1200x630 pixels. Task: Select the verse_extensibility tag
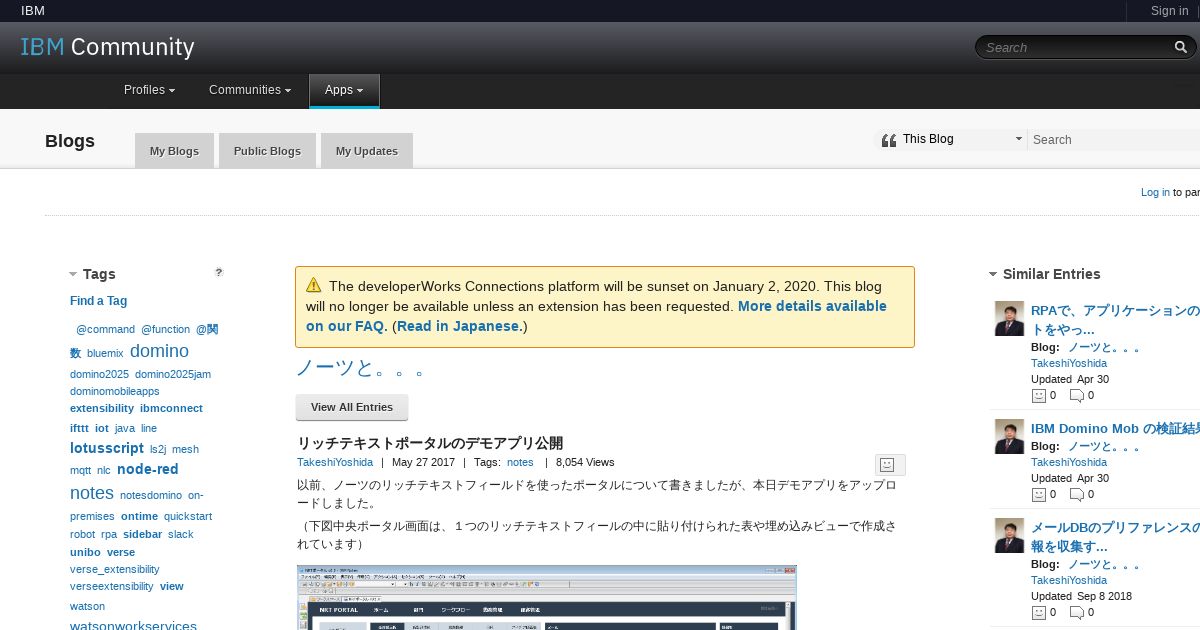[114, 569]
